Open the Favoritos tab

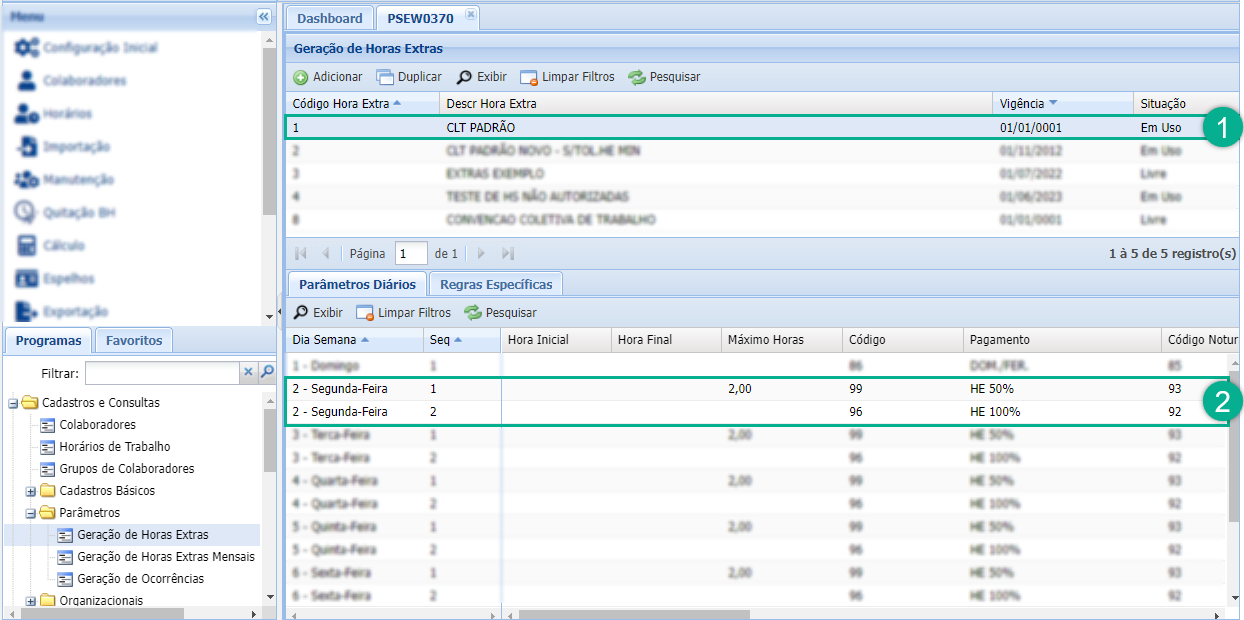point(134,340)
